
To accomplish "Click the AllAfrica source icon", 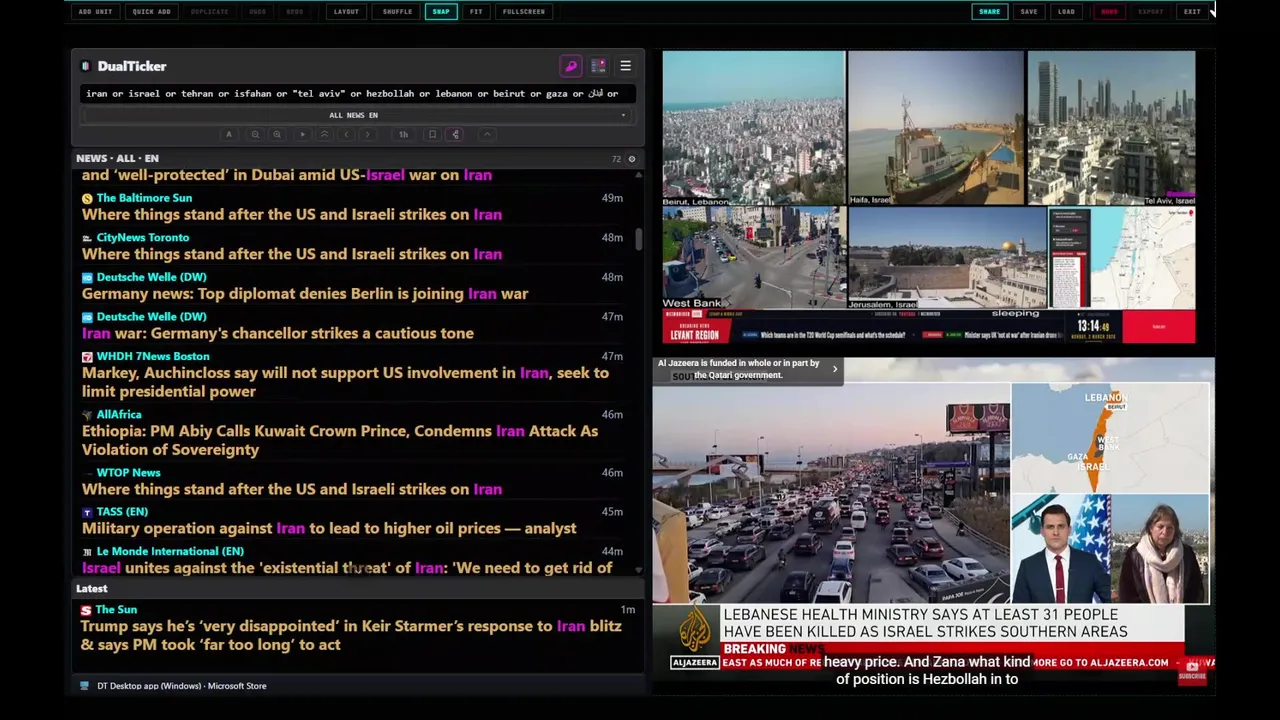I will coord(87,414).
